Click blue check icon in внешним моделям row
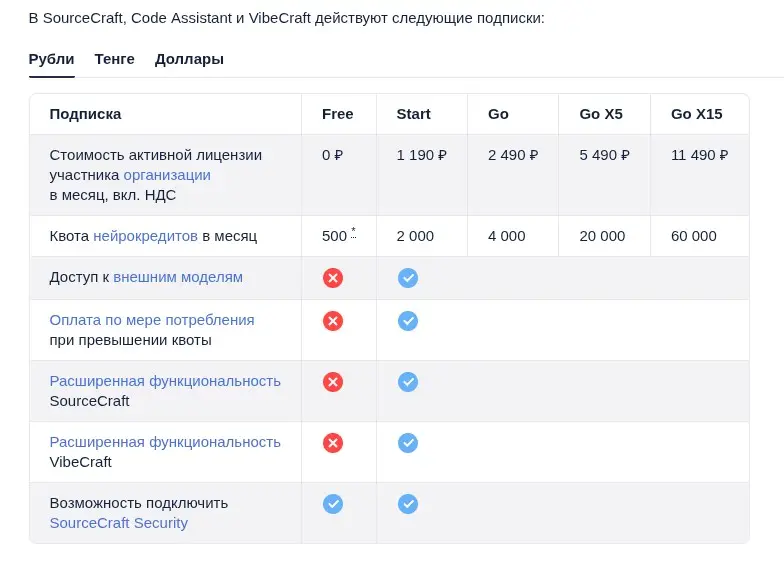784x565 pixels. pos(408,278)
